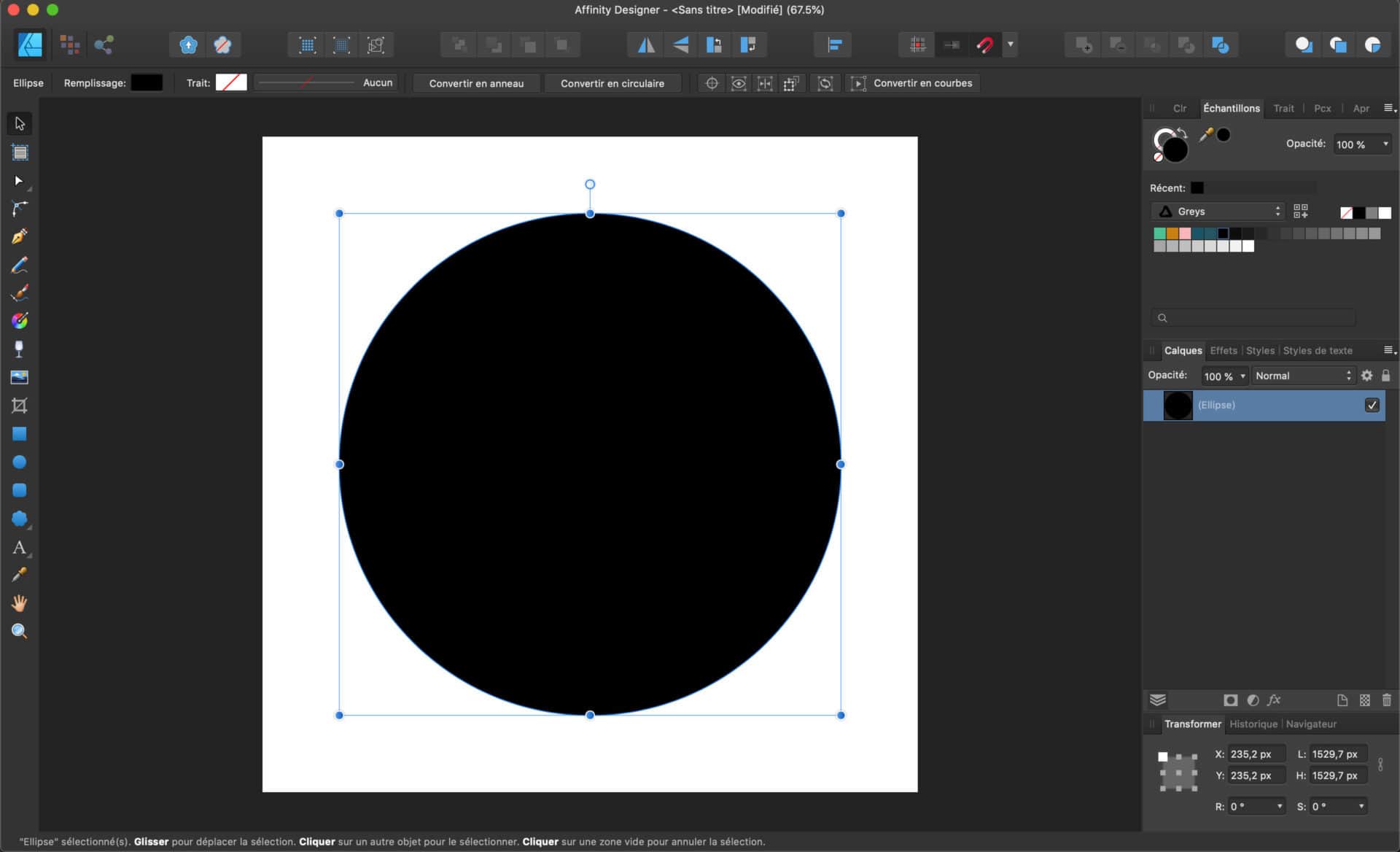
Task: Enable snapping with the magnet icon
Action: point(985,44)
